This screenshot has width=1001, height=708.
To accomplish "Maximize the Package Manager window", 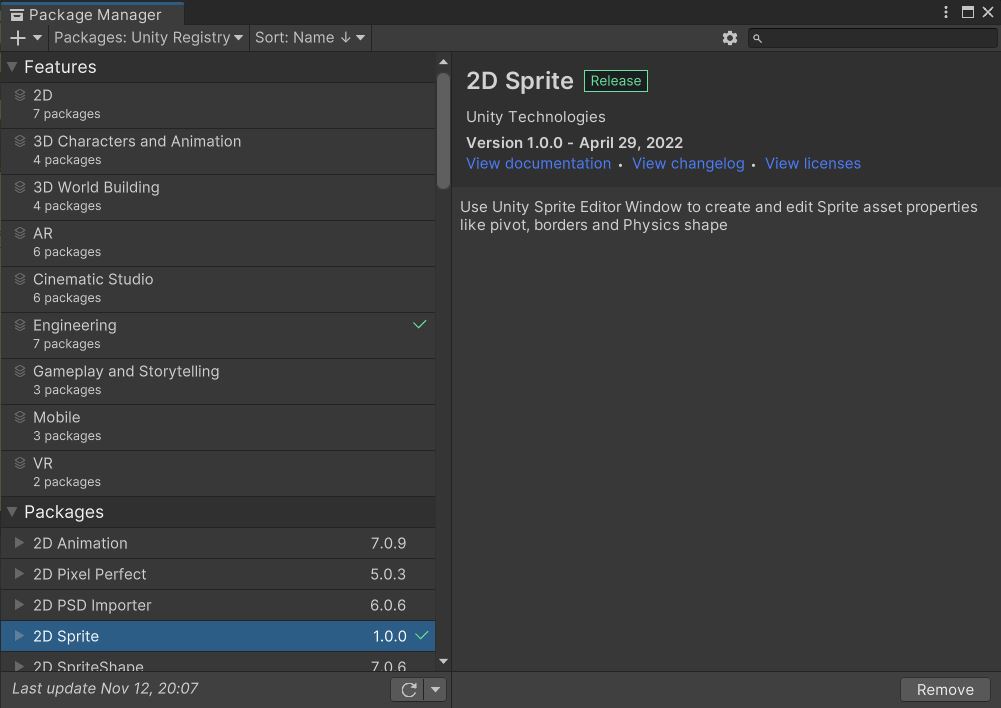I will click(968, 12).
